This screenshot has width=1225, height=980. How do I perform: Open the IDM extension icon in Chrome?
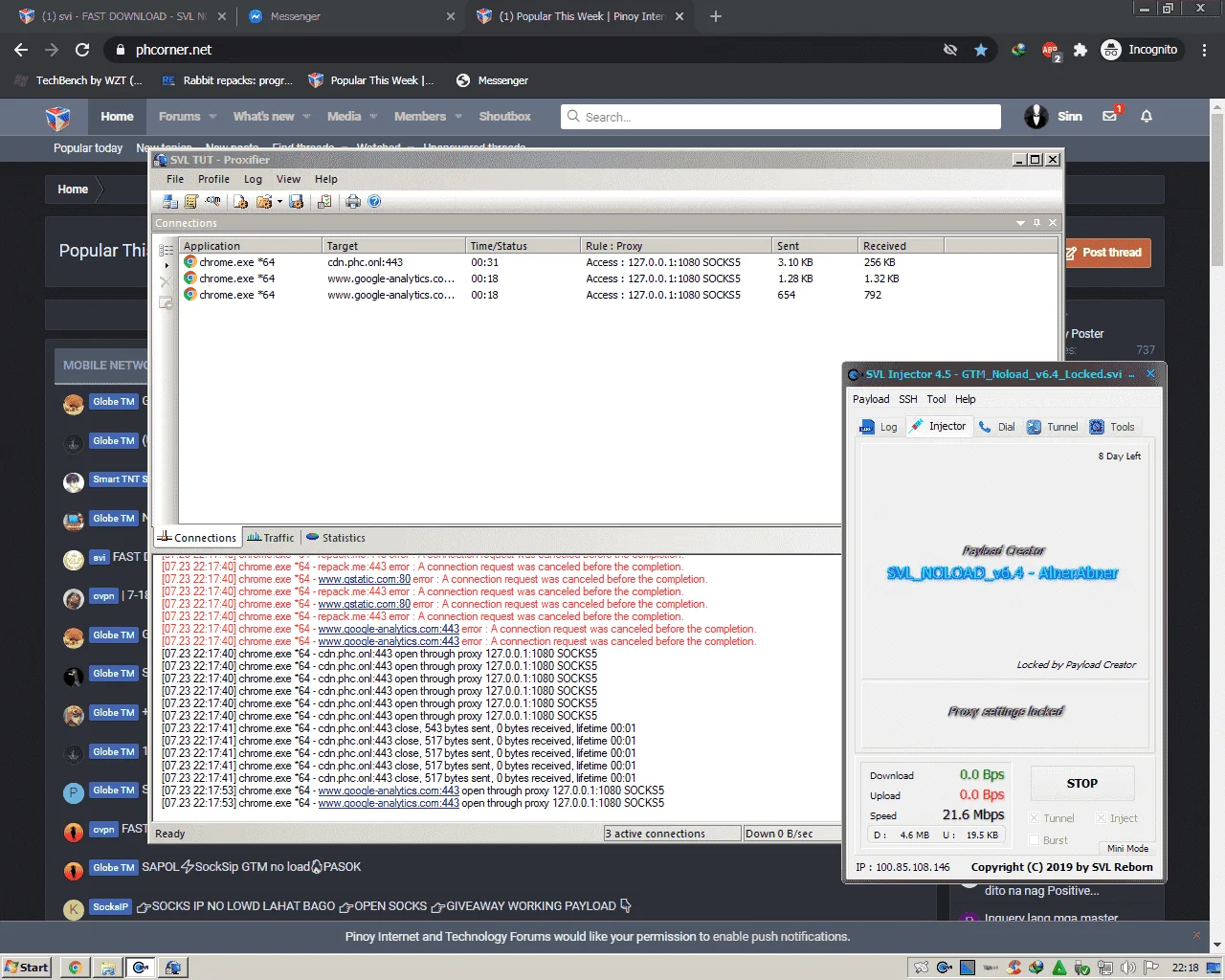tap(1018, 50)
